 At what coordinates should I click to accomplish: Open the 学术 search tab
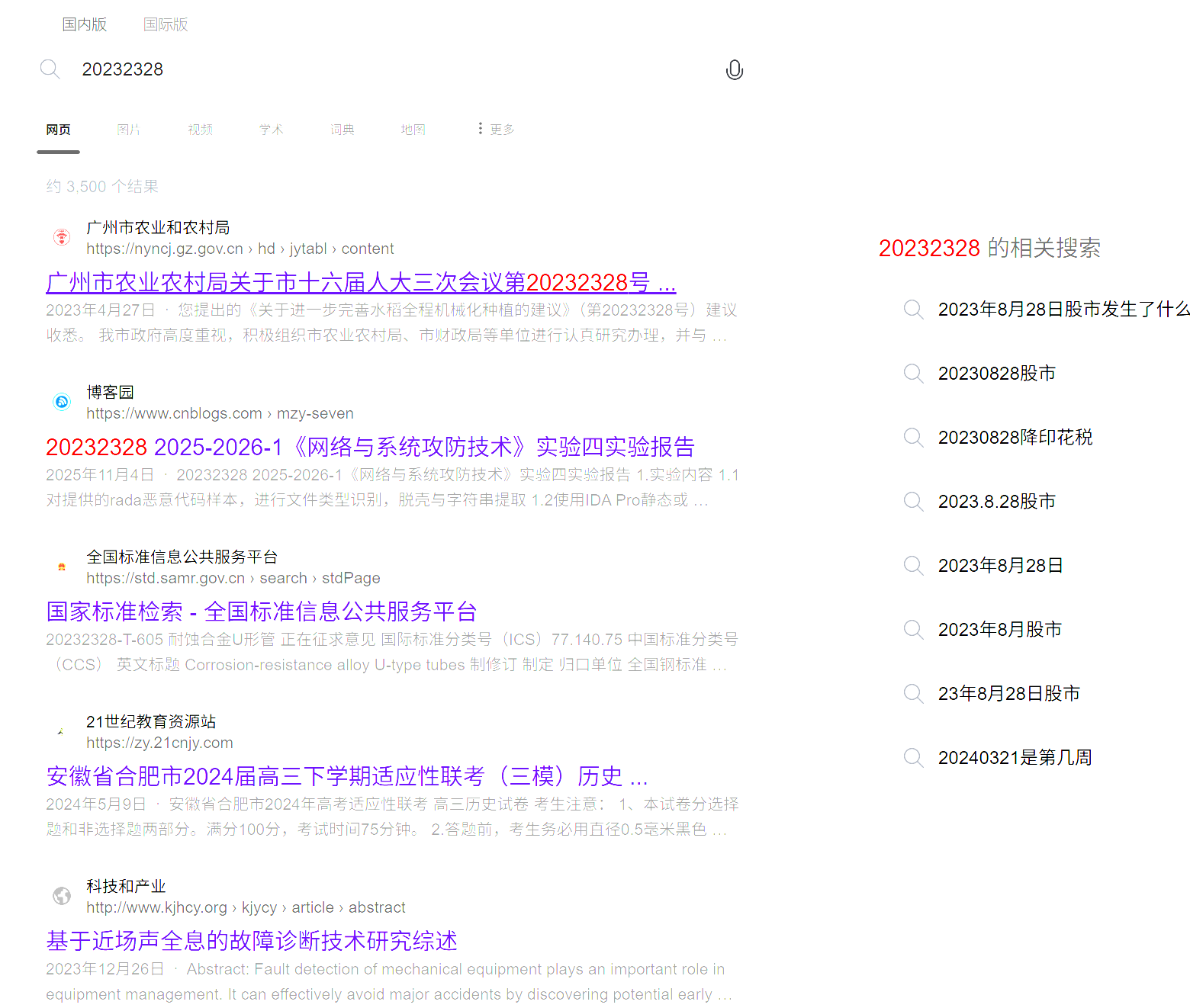[x=271, y=129]
